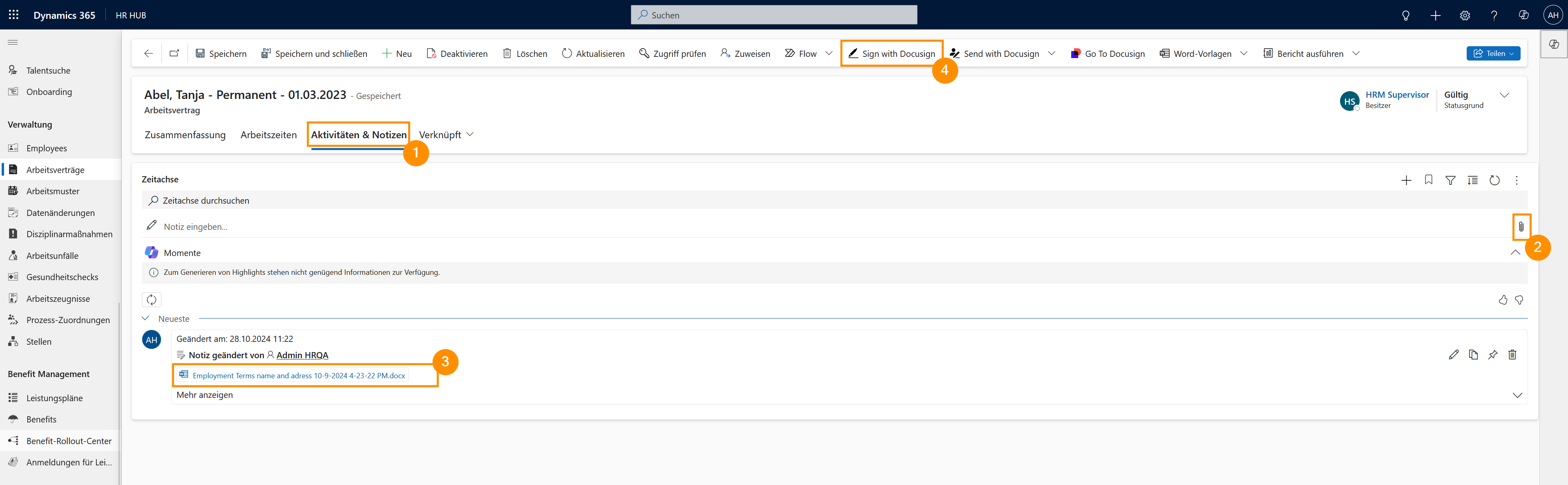The height and width of the screenshot is (485, 1568).
Task: Collapse the Neueste timeline group
Action: click(145, 319)
